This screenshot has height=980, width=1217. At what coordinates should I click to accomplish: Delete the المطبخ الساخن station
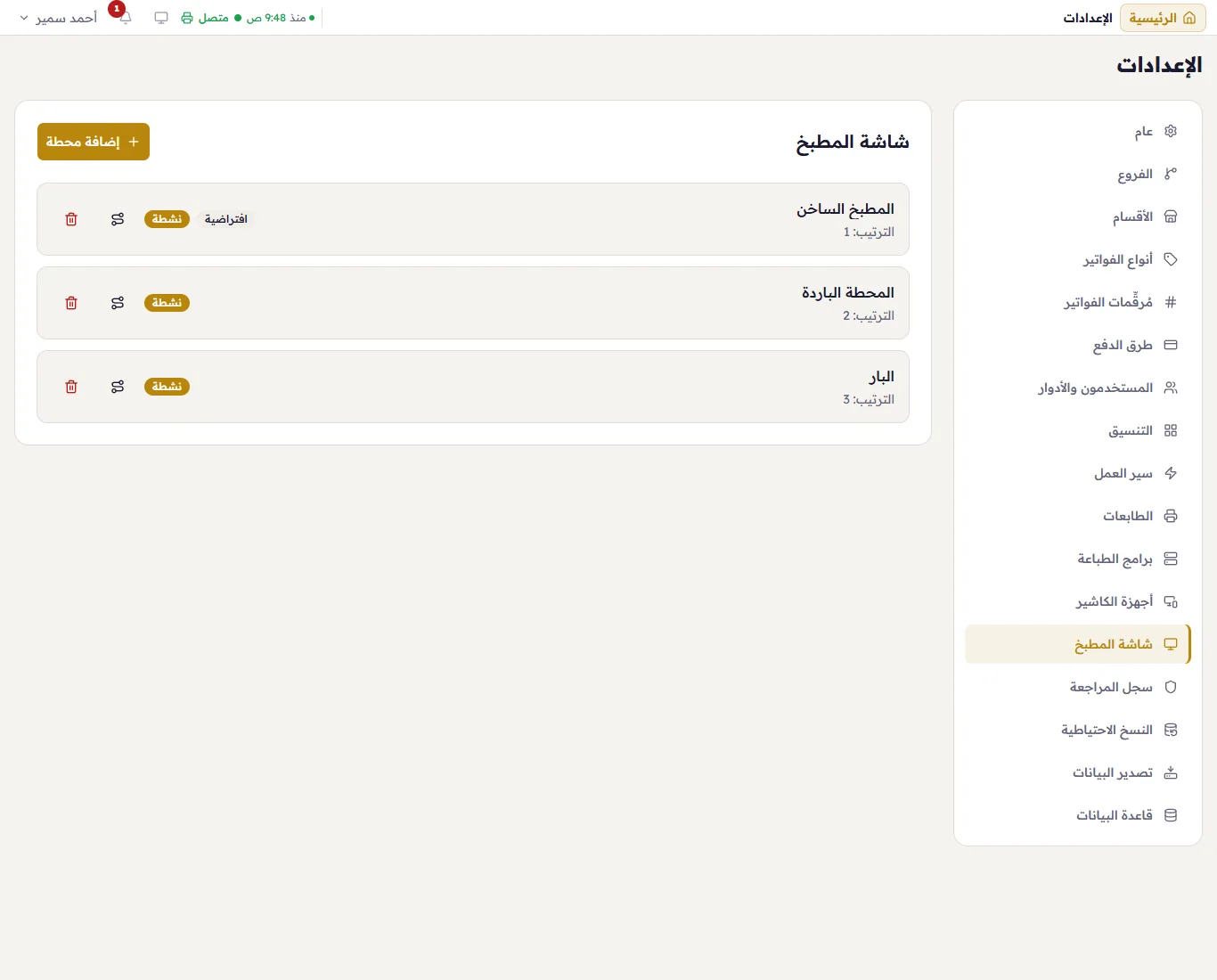coord(71,219)
